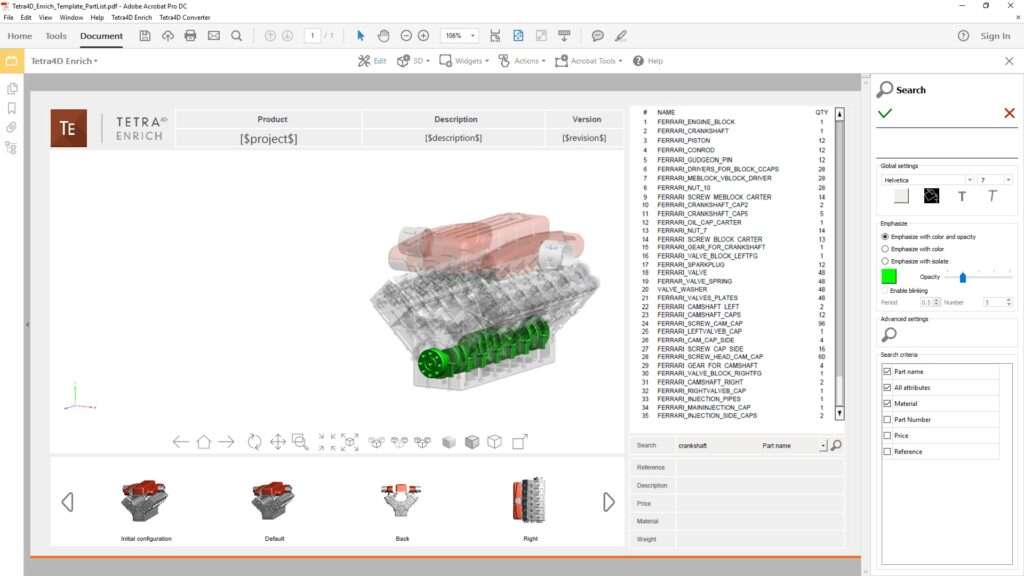Toggle Enable blinking checkbox

click(x=885, y=291)
